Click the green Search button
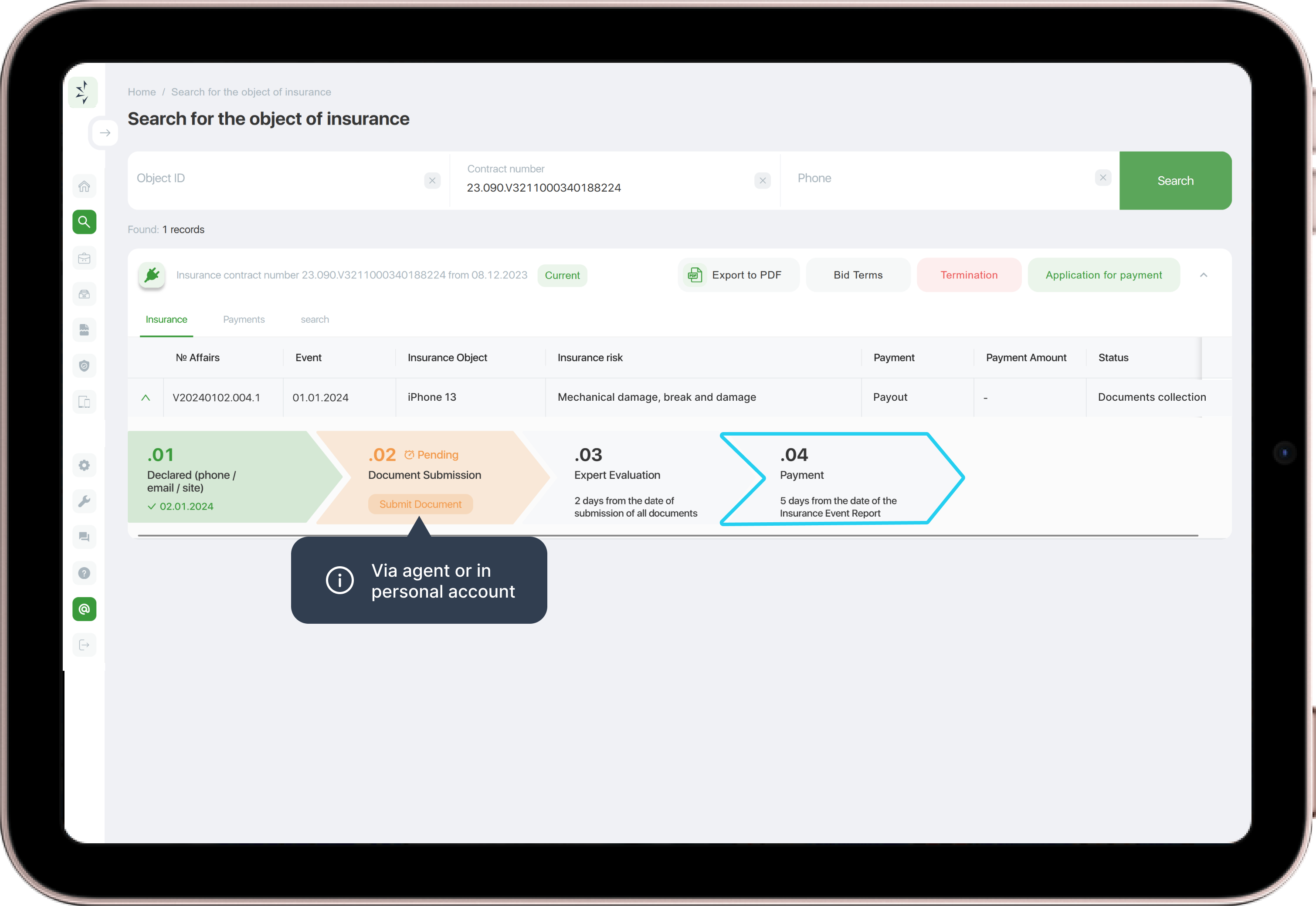This screenshot has width=1316, height=906. (1175, 180)
